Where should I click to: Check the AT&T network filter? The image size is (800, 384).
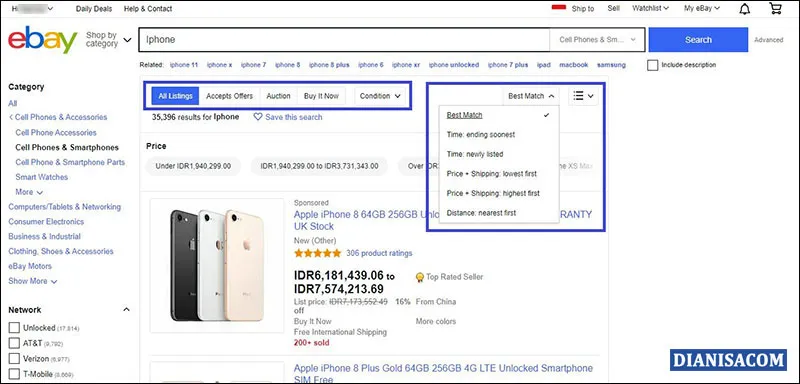(14, 343)
